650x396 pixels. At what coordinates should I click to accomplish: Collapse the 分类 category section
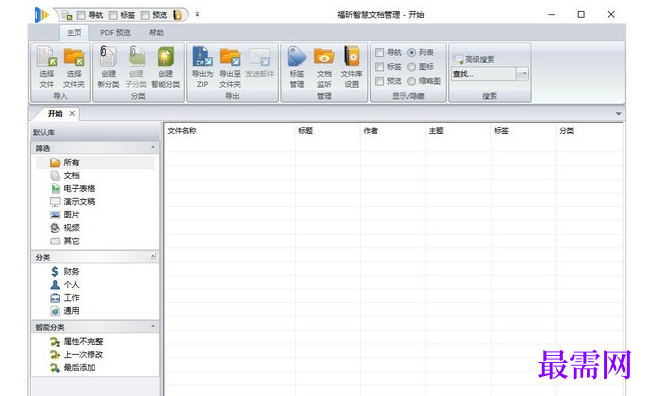pyautogui.click(x=153, y=257)
